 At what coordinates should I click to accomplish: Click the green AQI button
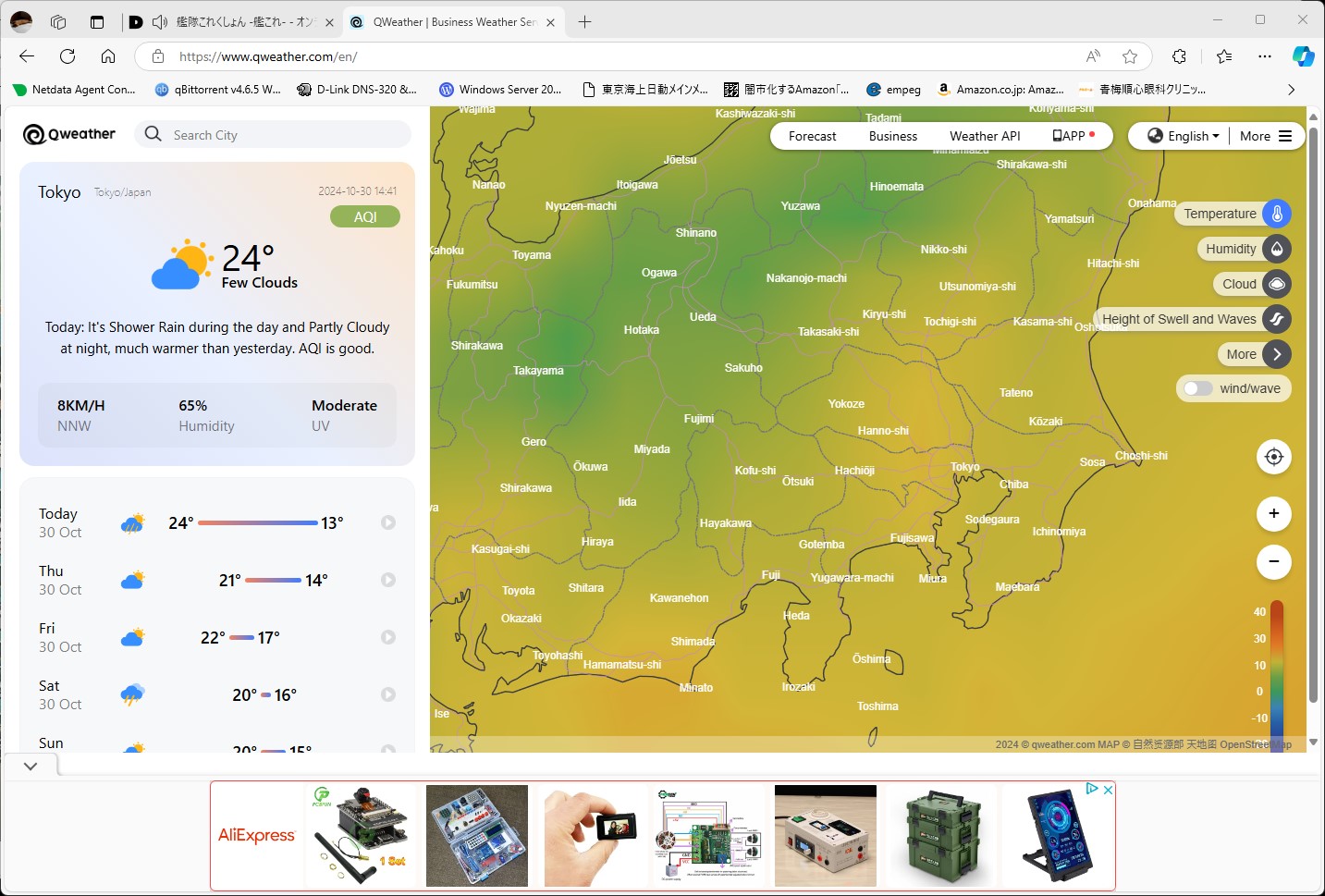[x=365, y=216]
